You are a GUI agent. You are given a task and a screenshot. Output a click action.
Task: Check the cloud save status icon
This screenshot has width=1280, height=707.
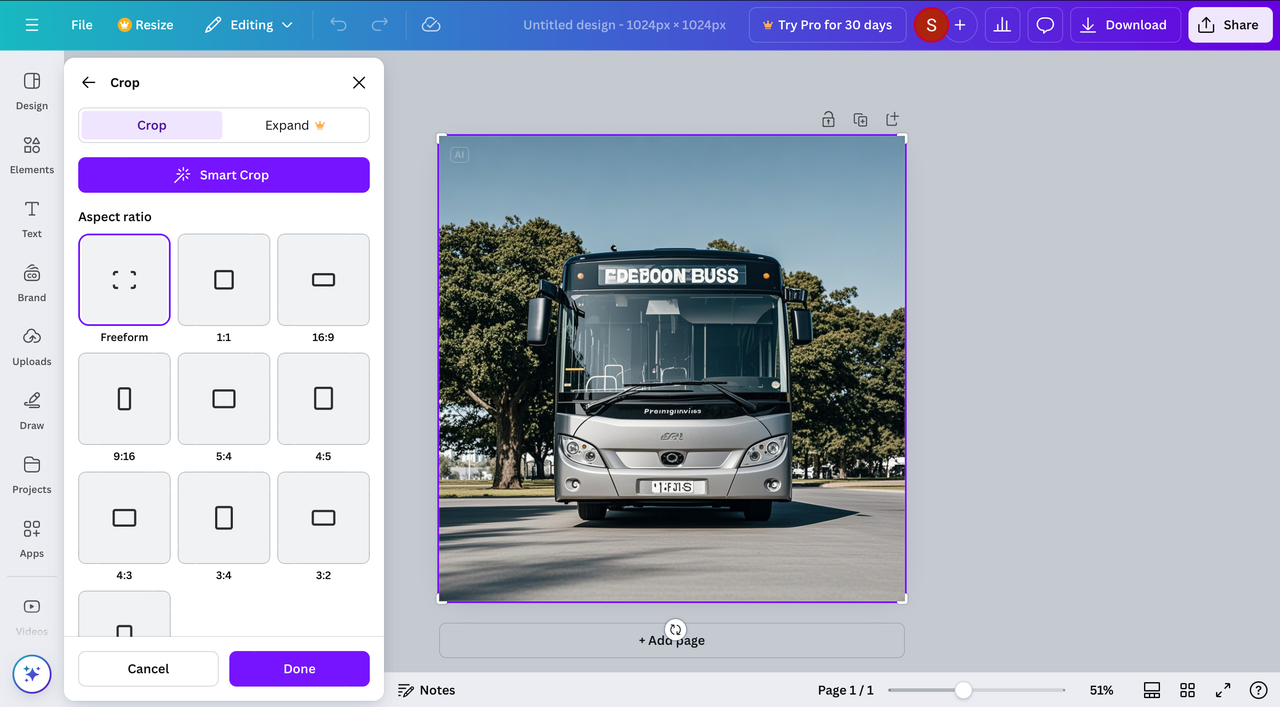[x=431, y=25]
